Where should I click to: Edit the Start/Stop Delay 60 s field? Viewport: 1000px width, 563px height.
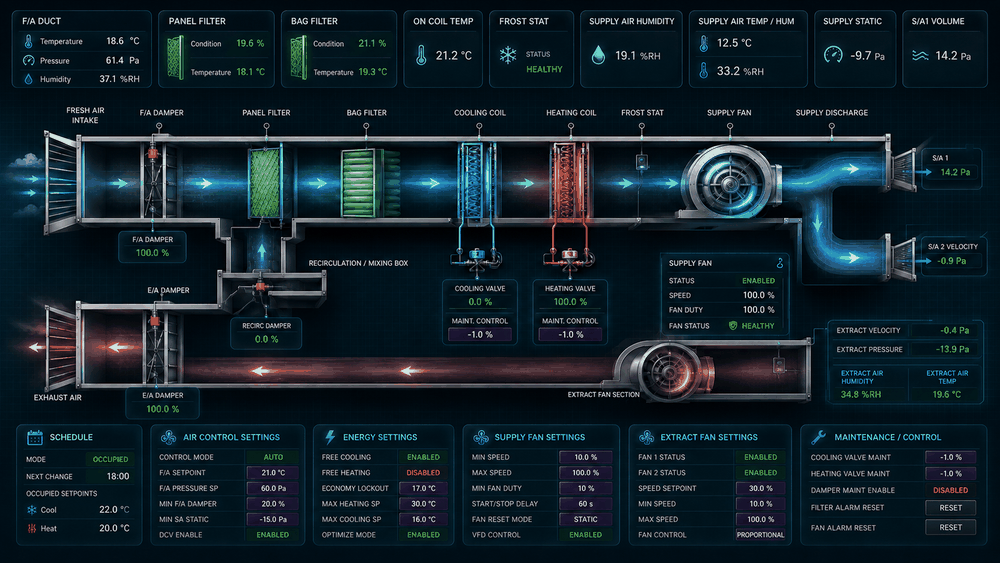pyautogui.click(x=585, y=504)
